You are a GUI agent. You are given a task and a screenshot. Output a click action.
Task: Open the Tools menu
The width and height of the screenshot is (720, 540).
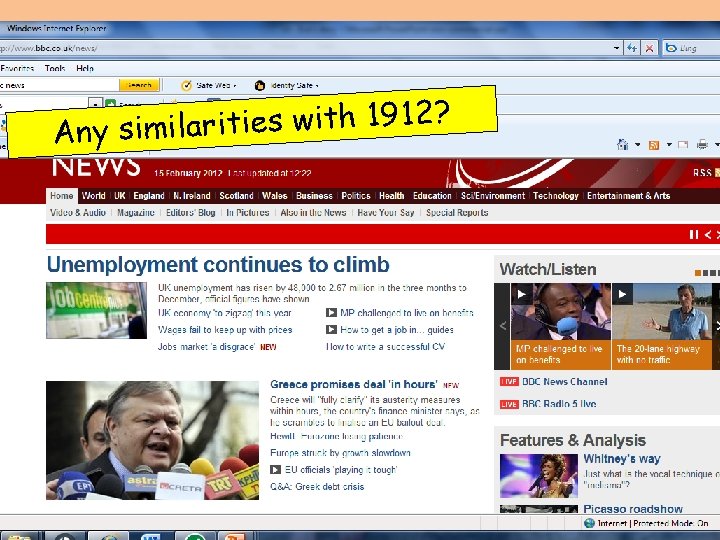coord(55,68)
